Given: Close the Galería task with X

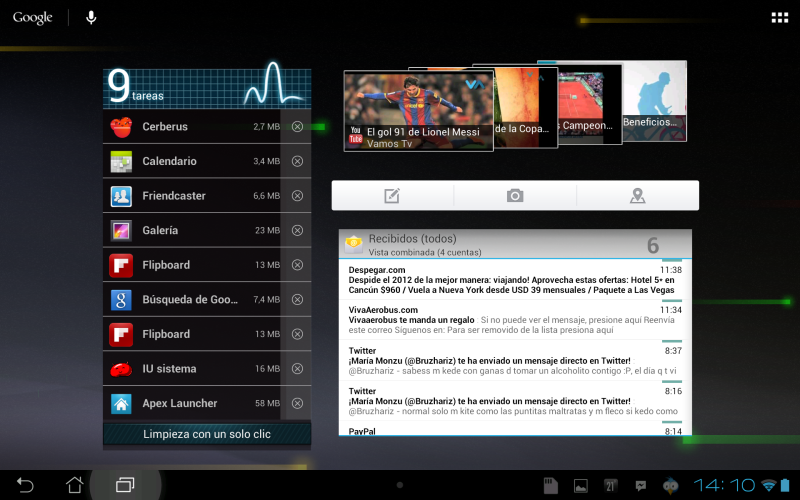Looking at the screenshot, I should pos(297,231).
